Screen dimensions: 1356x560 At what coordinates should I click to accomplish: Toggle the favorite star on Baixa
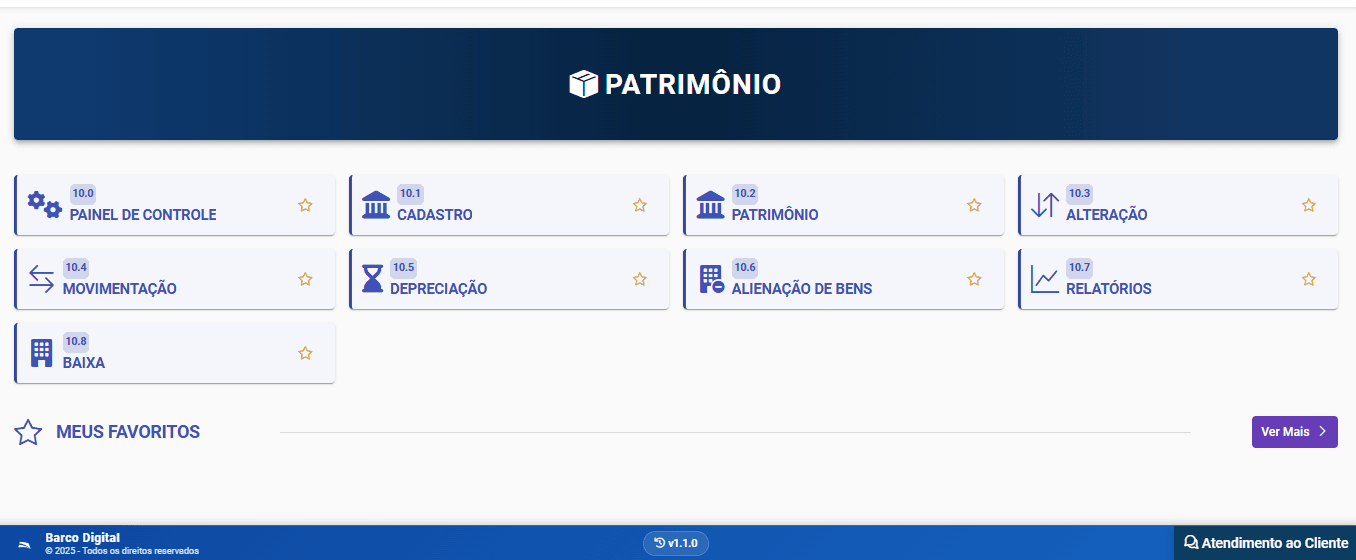click(305, 353)
